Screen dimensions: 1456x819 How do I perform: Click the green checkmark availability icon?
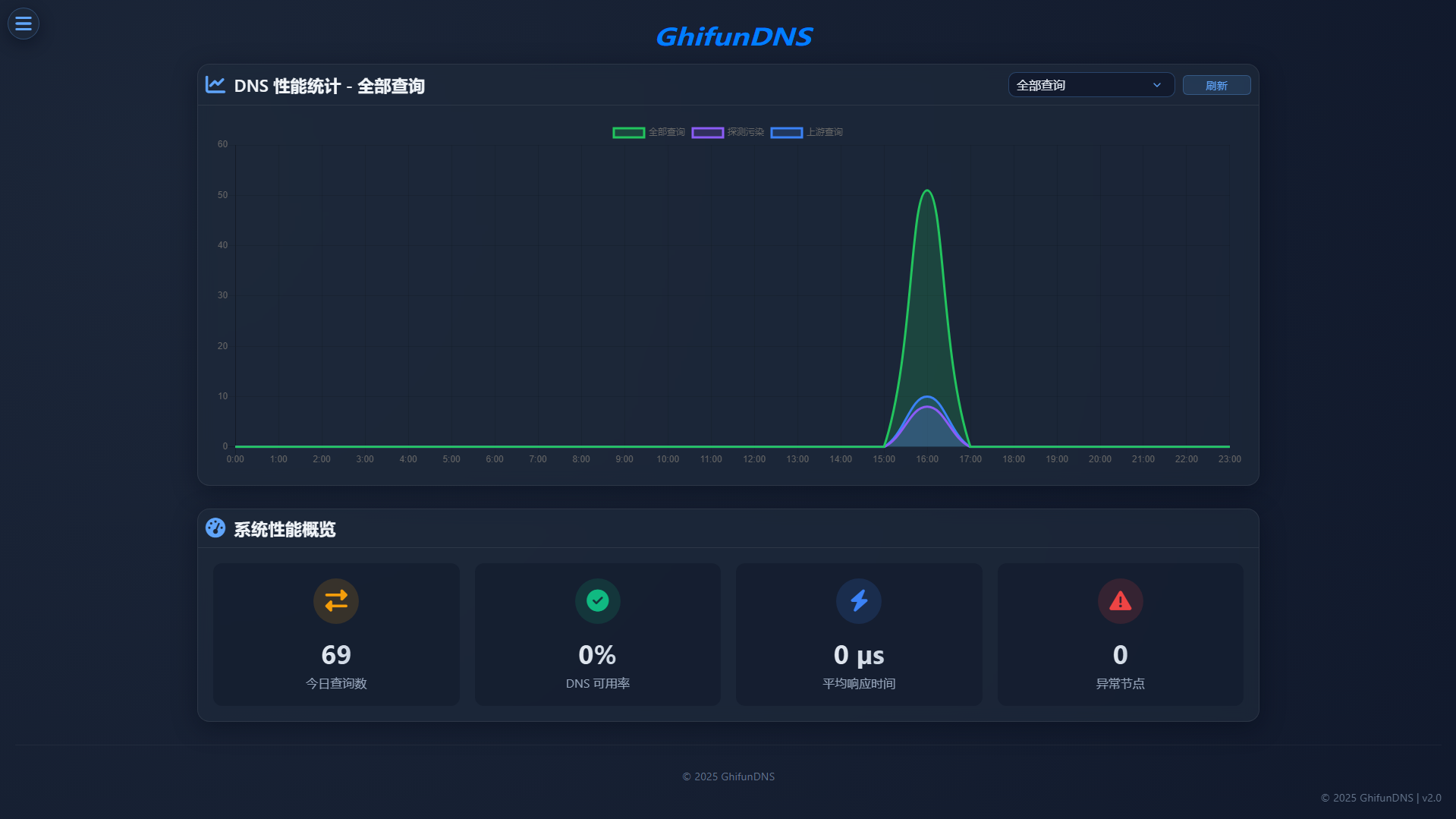[597, 601]
